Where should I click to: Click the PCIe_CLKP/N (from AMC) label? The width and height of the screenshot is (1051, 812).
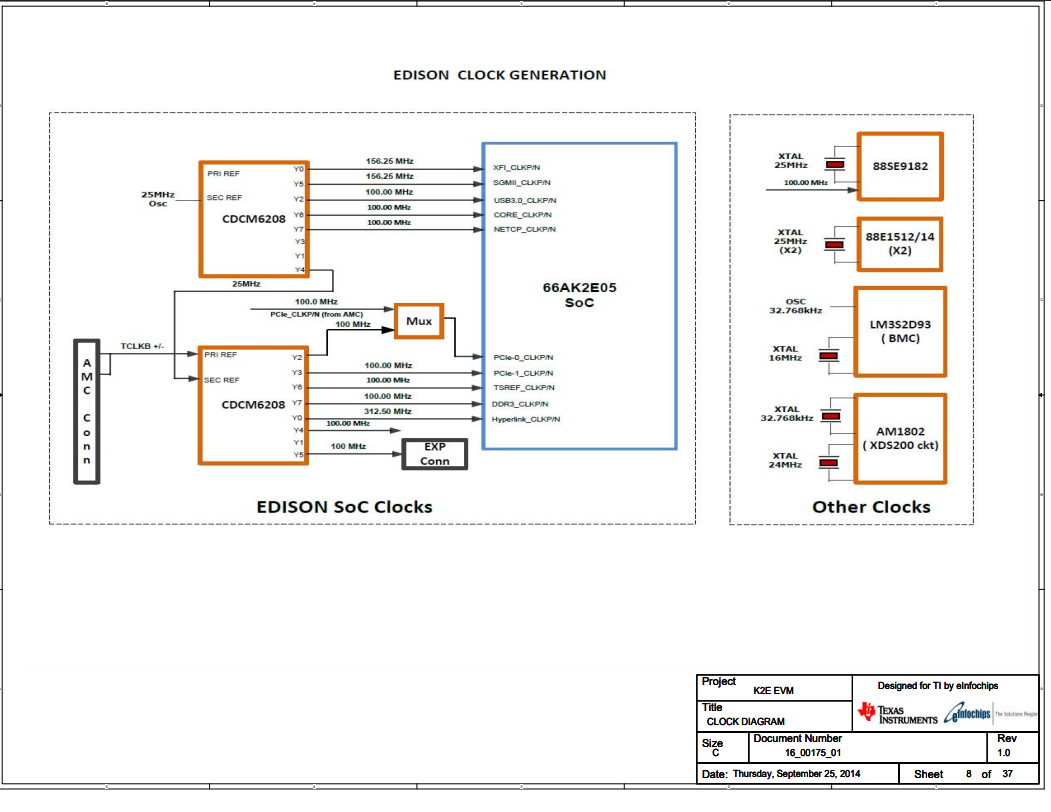pos(316,314)
